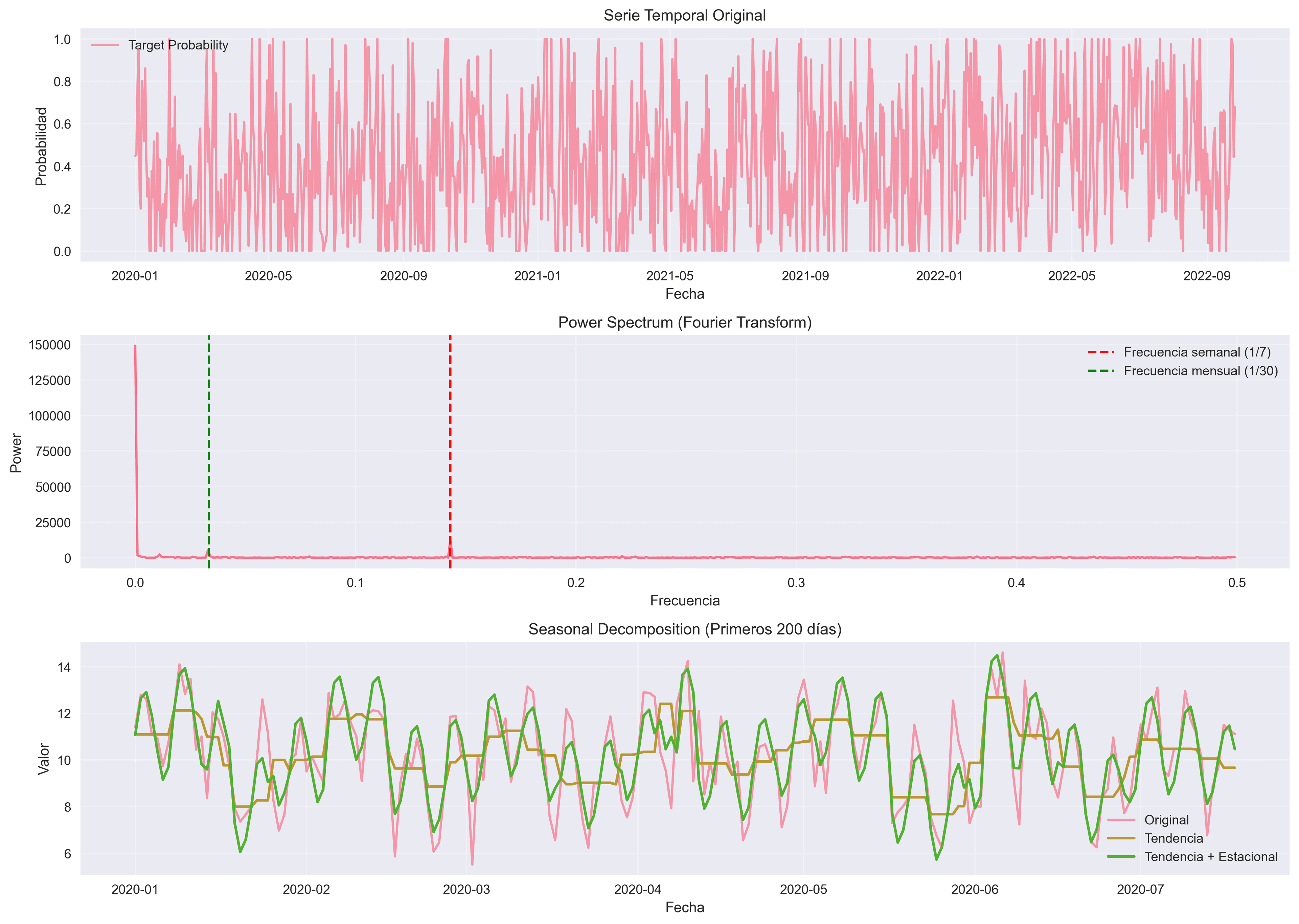Click the '150000' power axis tick label
1299x924 pixels.
tap(49, 345)
